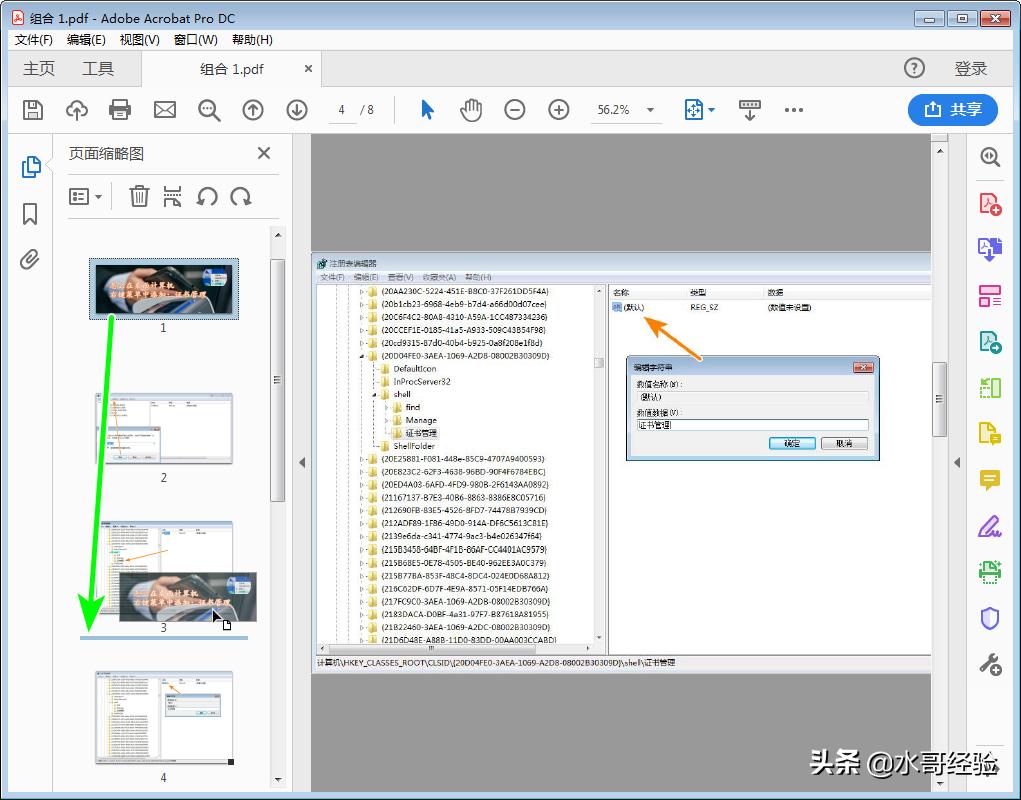Click the blue 共享 share button
Viewport: 1021px width, 800px height.
pyautogui.click(x=952, y=110)
